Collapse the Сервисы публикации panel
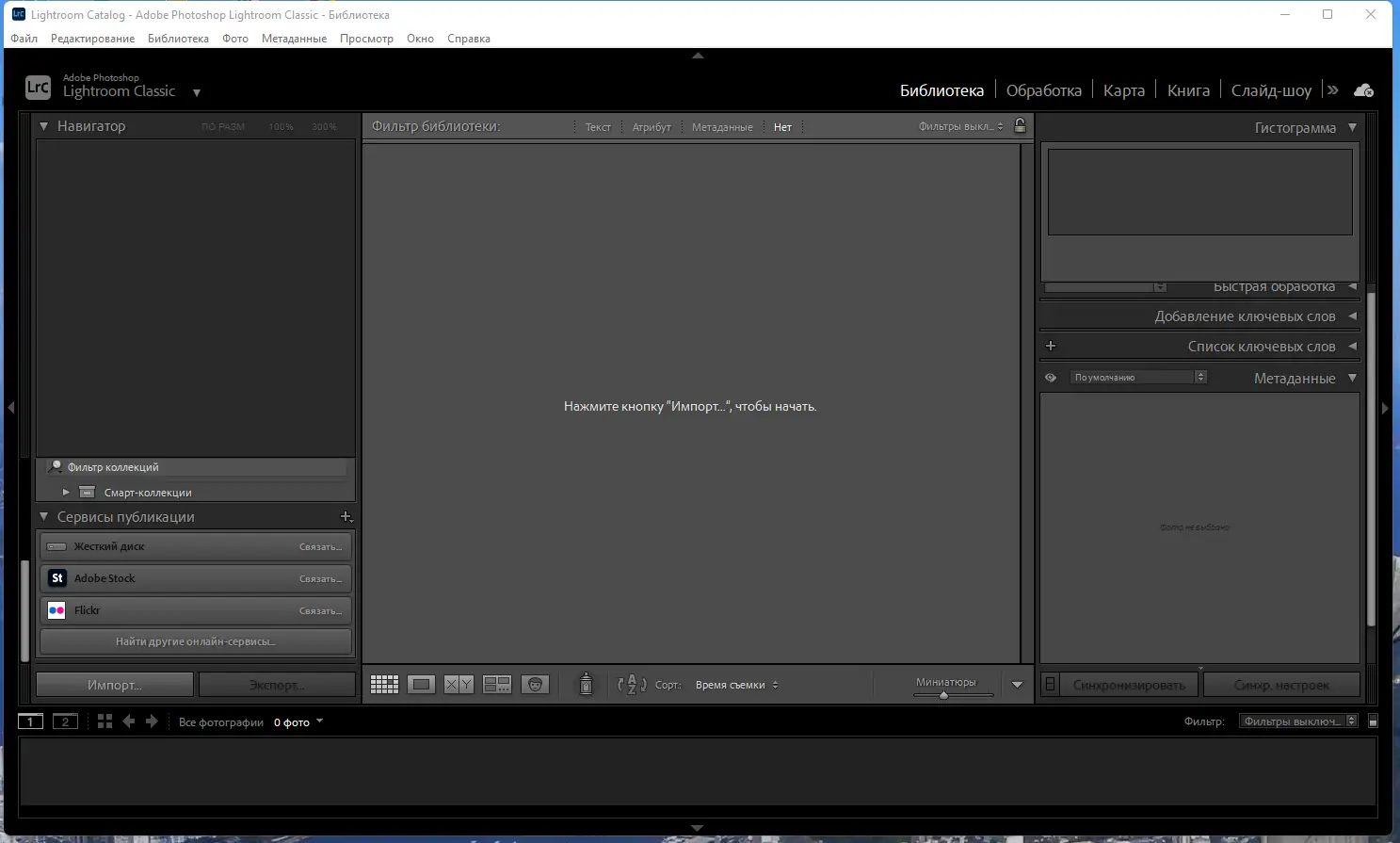The image size is (1400, 843). point(43,516)
